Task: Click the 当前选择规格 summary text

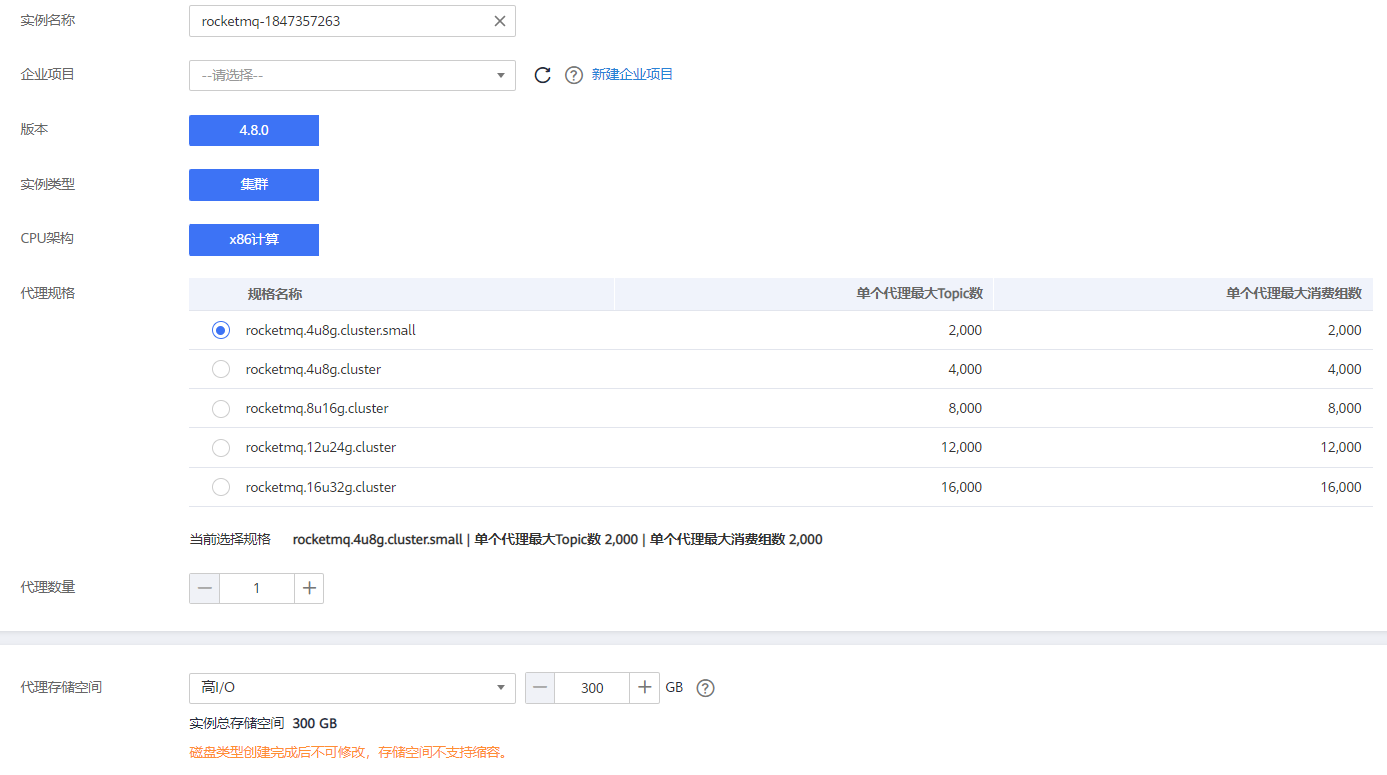Action: pos(506,539)
